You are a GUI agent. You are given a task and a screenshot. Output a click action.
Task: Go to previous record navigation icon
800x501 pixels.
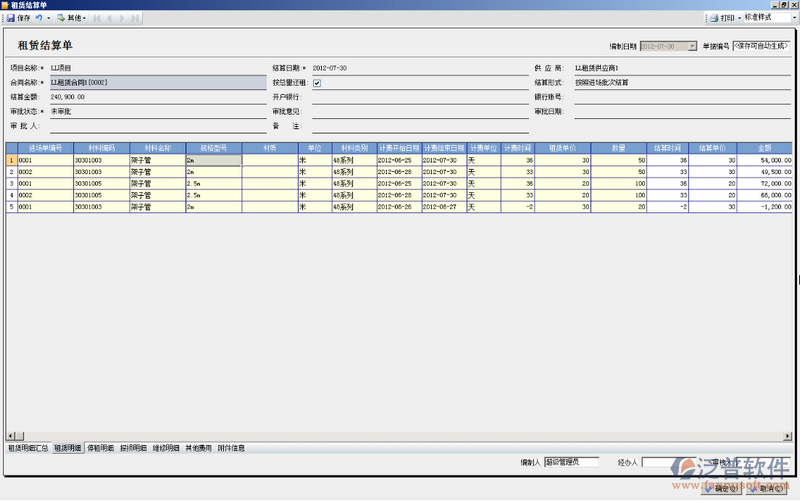[111, 18]
